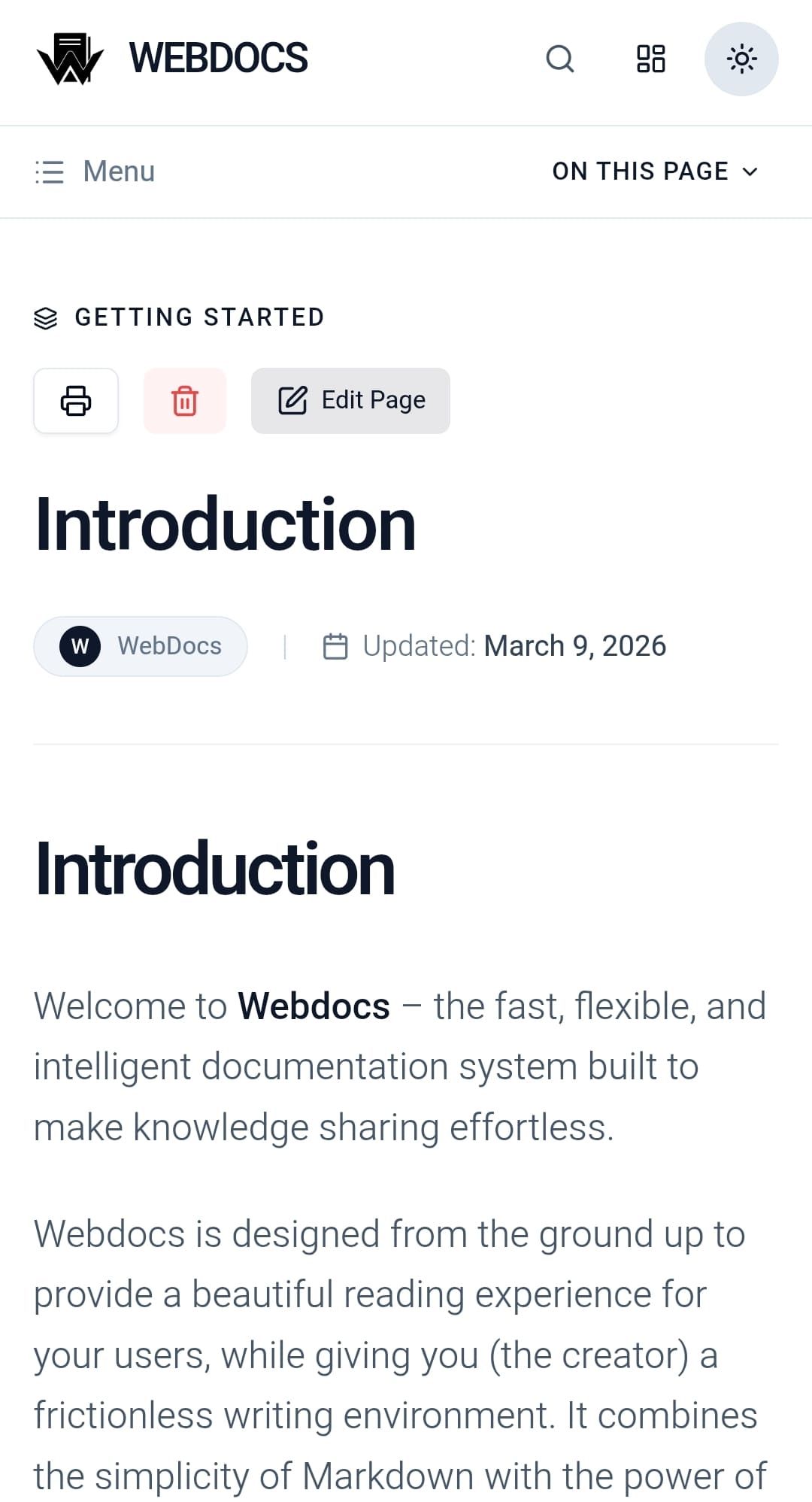
Task: Print the page with printer button
Action: click(x=76, y=401)
